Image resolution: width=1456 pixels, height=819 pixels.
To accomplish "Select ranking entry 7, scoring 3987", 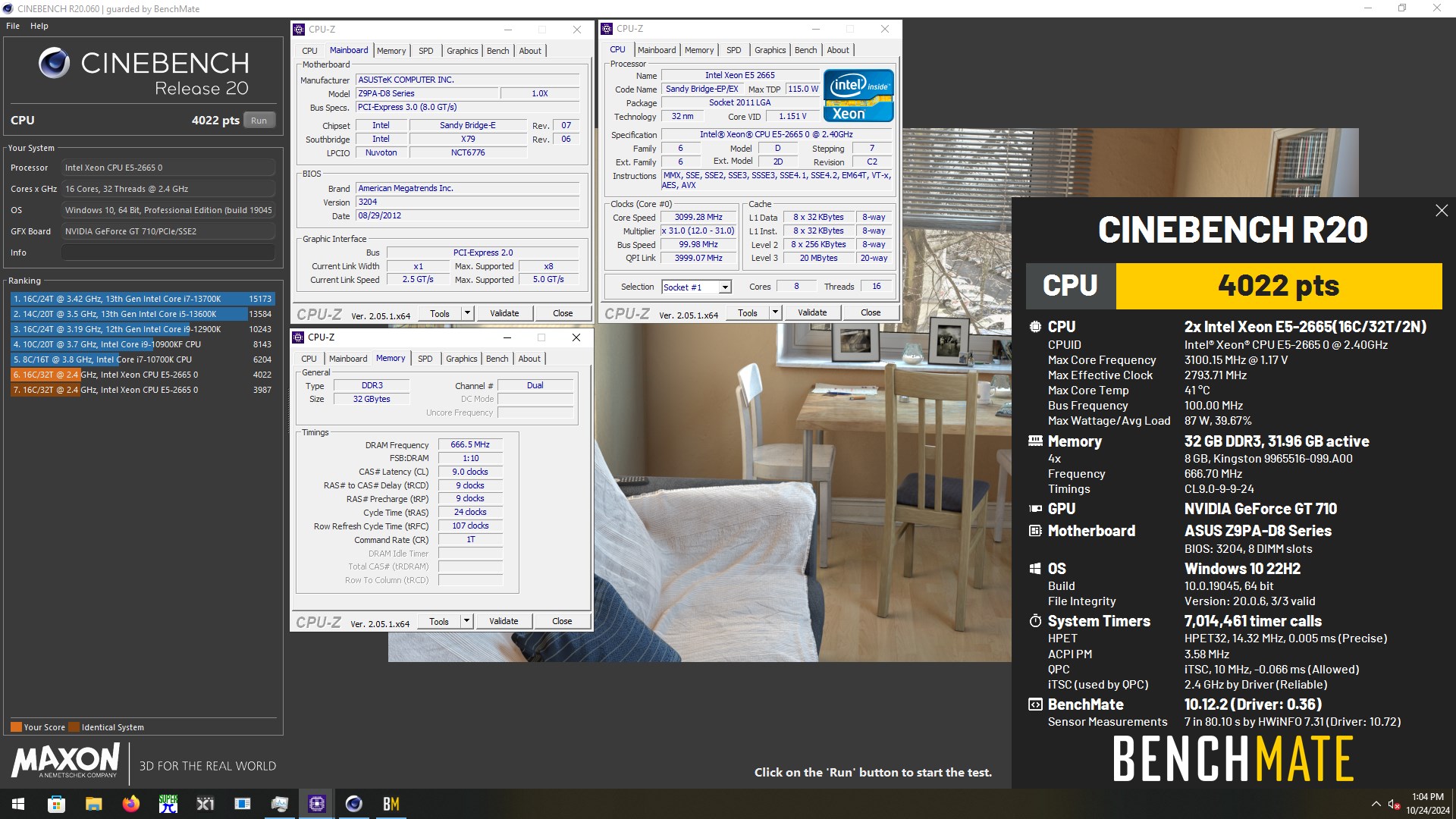I will [143, 390].
